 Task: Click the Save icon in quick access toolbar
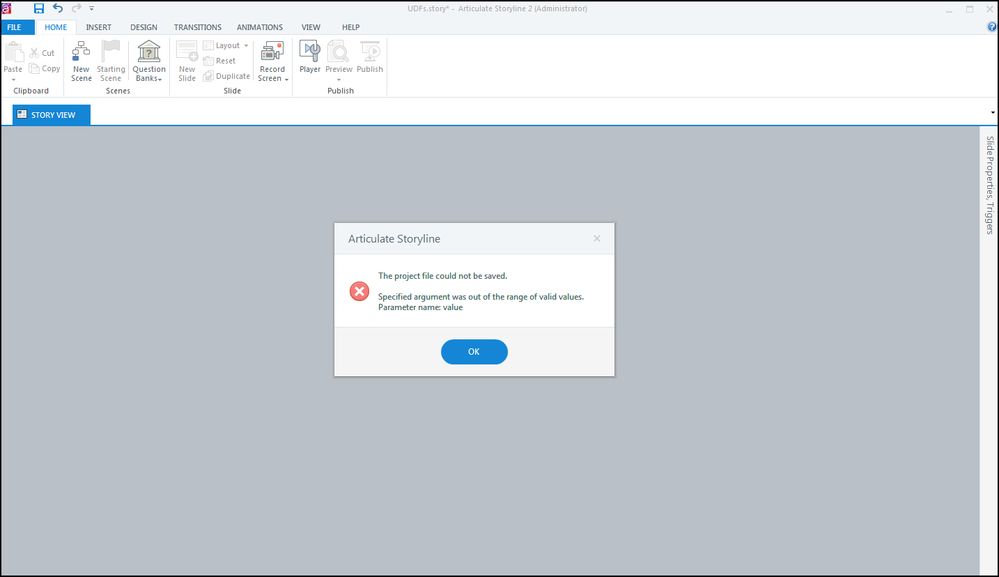tap(39, 8)
